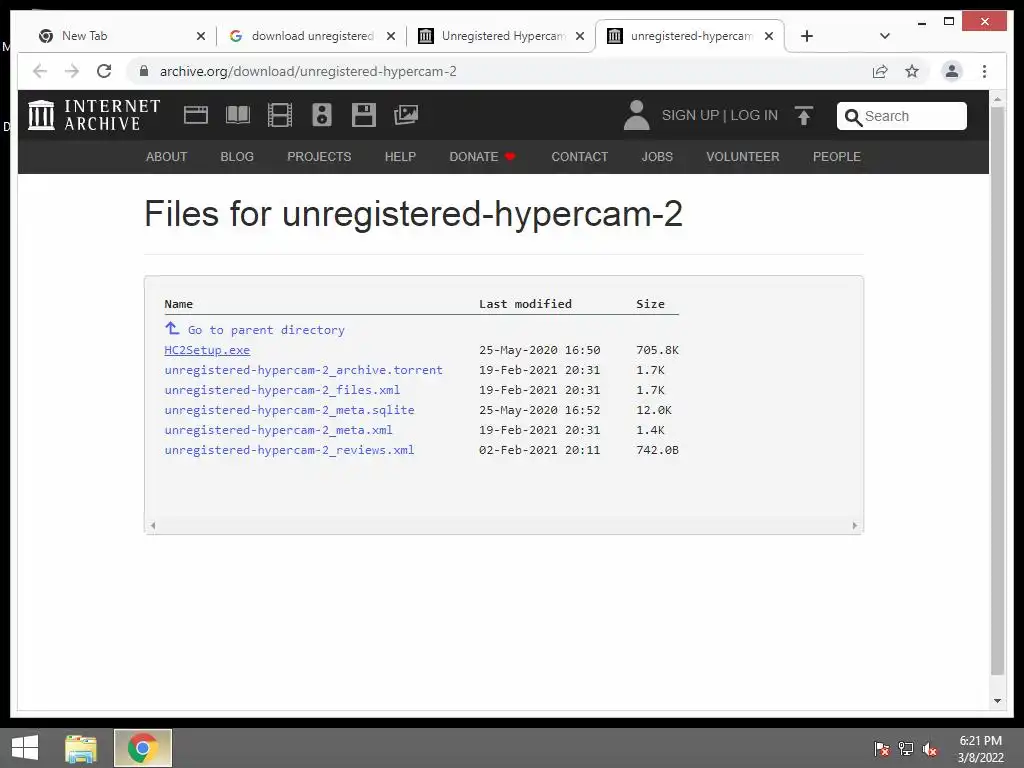Open the Audio speaker icon
The height and width of the screenshot is (768, 1024).
pyautogui.click(x=321, y=115)
